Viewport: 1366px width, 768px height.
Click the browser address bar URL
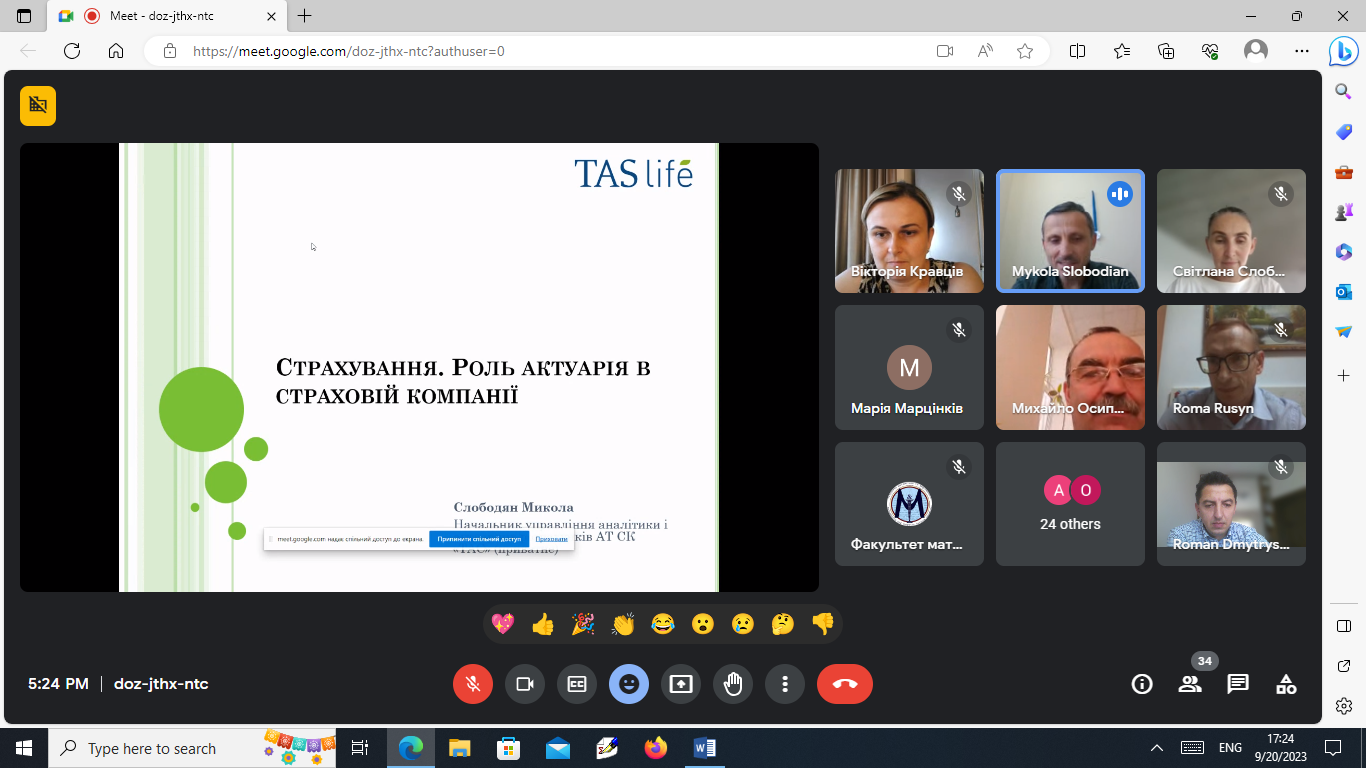point(349,51)
